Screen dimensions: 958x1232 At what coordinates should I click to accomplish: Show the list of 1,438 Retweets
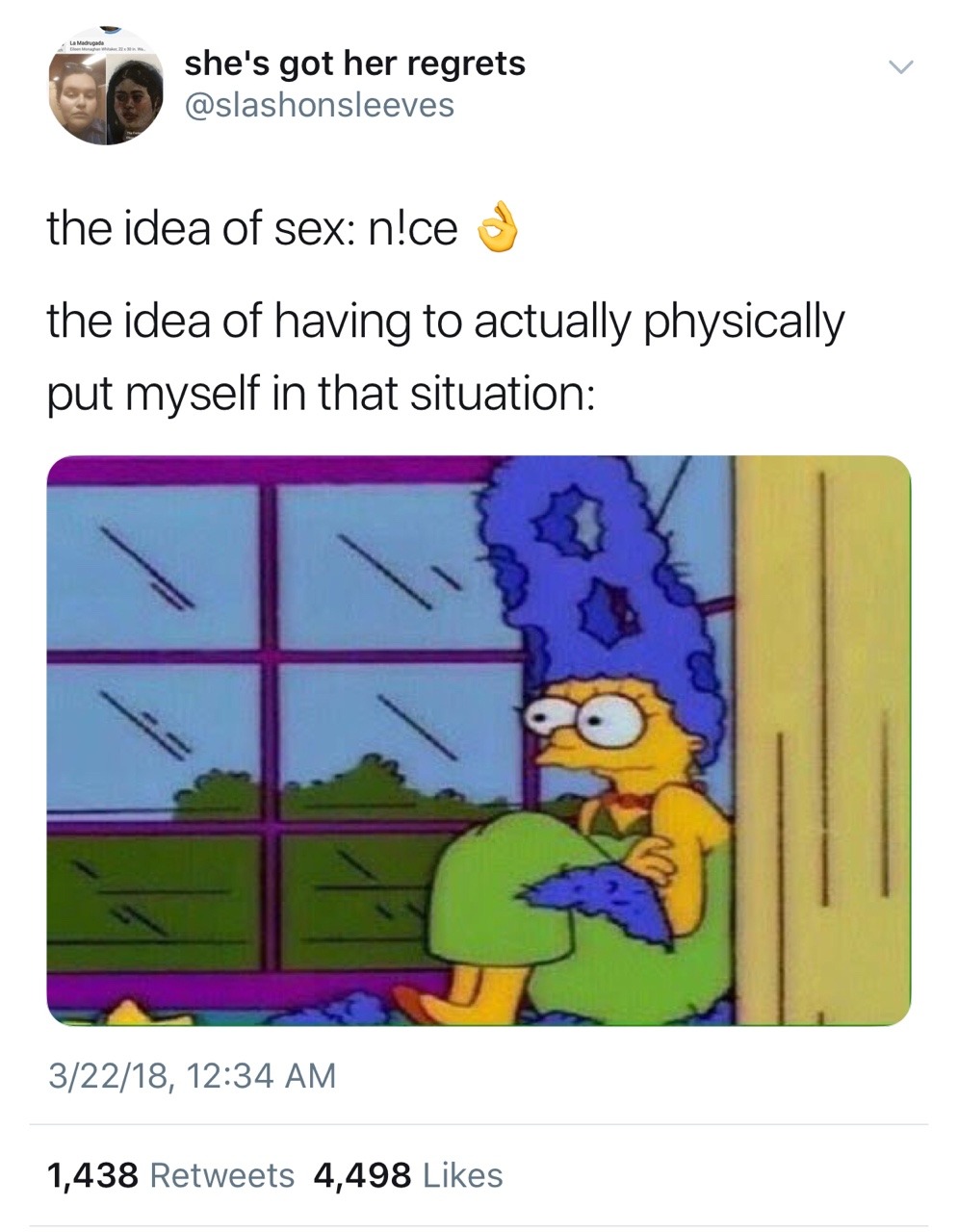(x=170, y=1175)
